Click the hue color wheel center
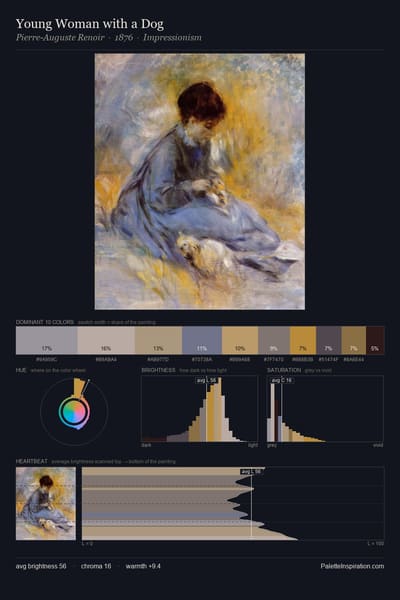Image resolution: width=400 pixels, height=600 pixels. (74, 412)
